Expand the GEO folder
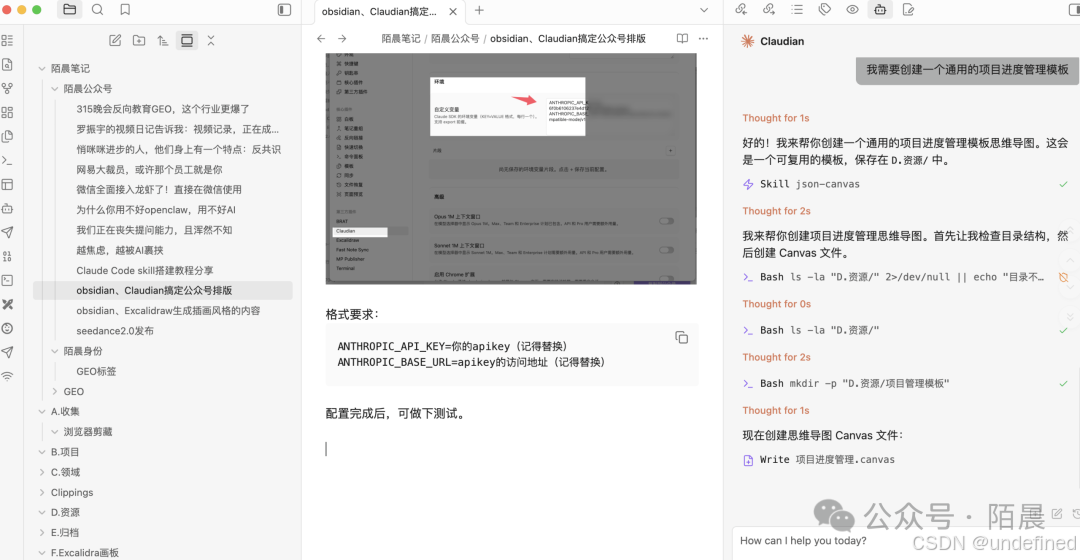Image resolution: width=1080 pixels, height=560 pixels. coord(55,391)
